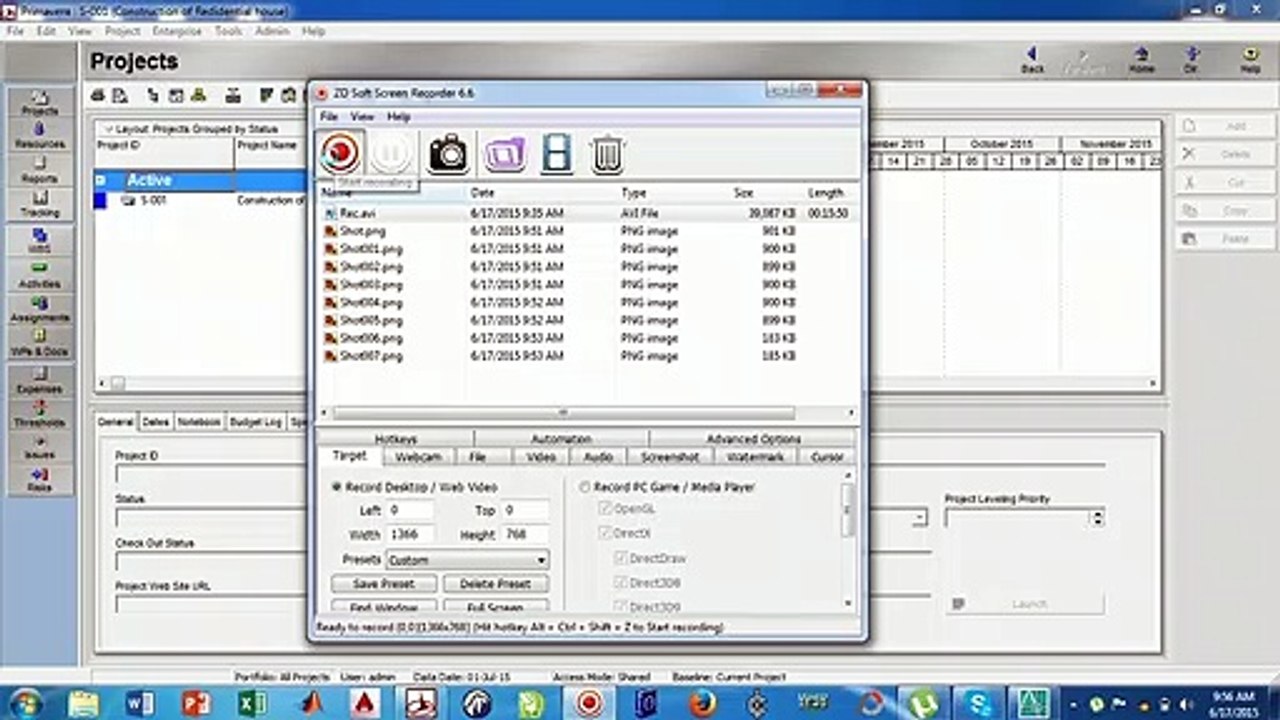The width and height of the screenshot is (1280, 720).
Task: Switch to the Webcam tab
Action: [x=418, y=456]
